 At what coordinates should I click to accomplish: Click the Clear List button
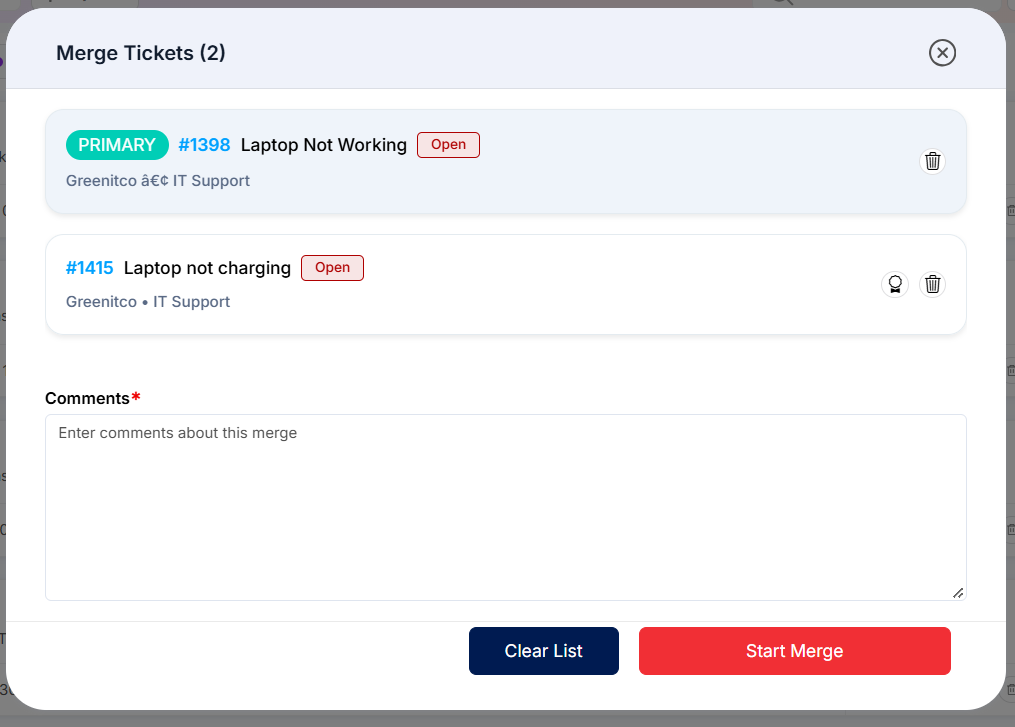[544, 651]
